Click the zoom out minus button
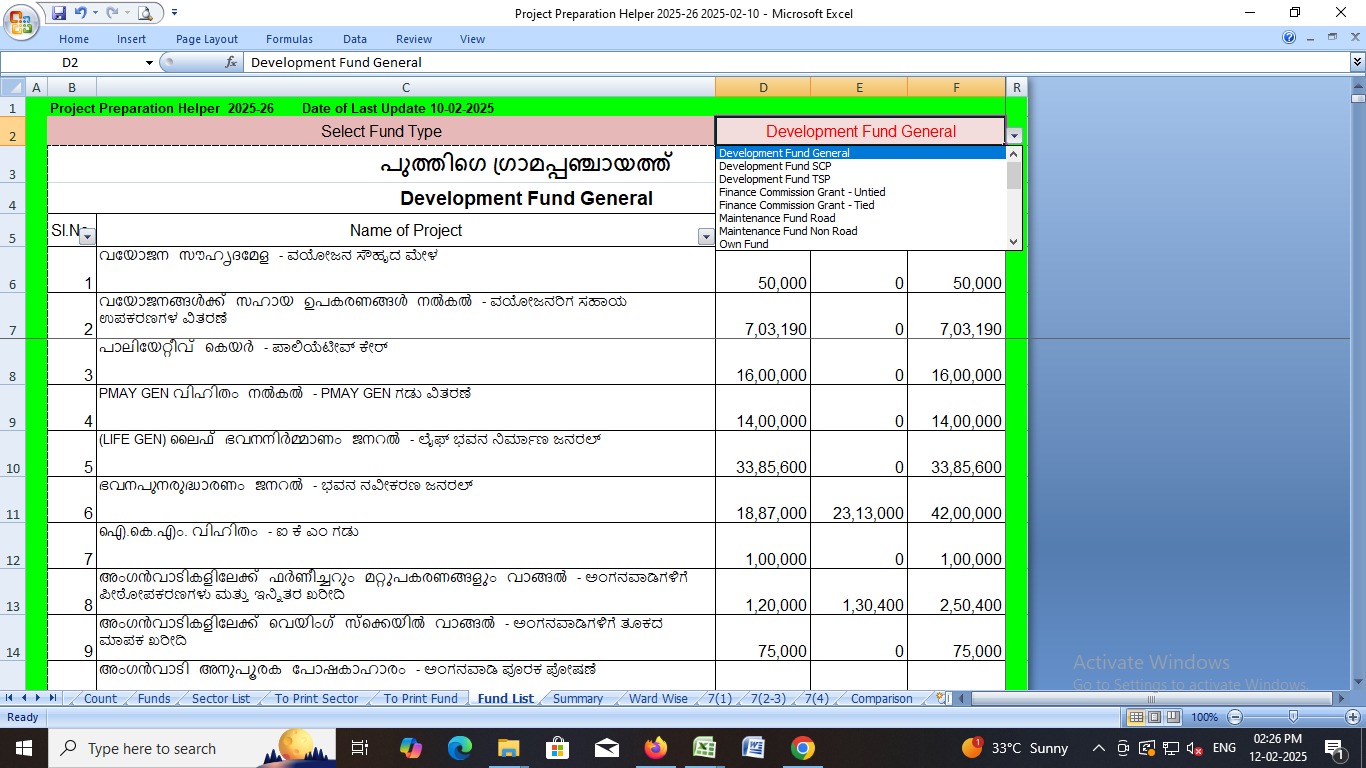Screen dimensions: 1366x768 pos(1235,717)
